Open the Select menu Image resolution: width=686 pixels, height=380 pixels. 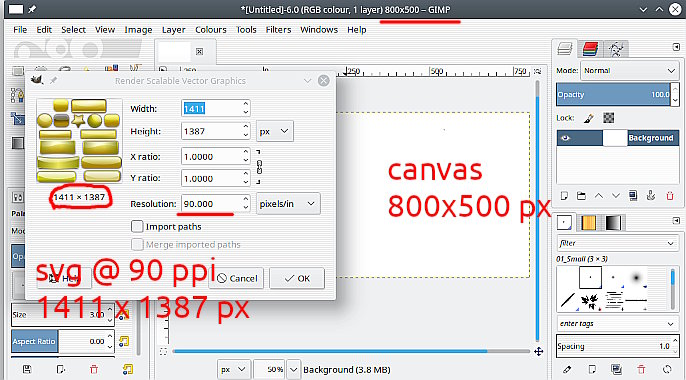pos(73,30)
